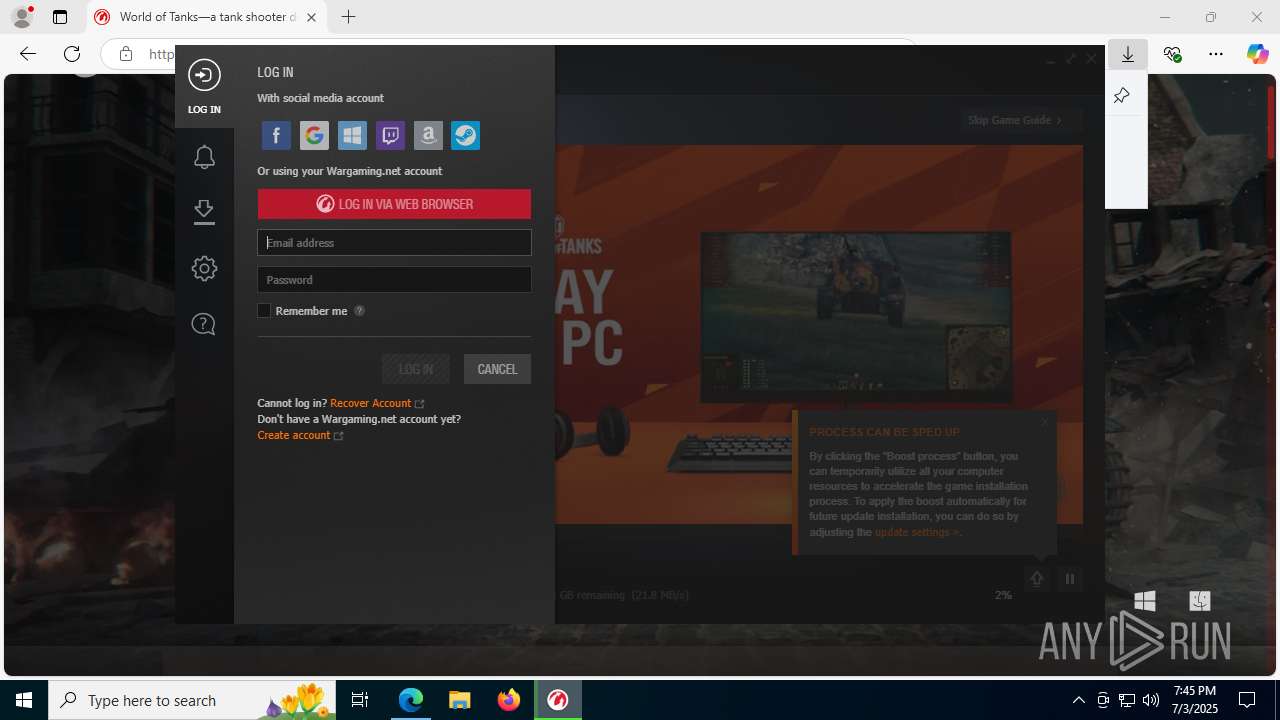The height and width of the screenshot is (720, 1280).
Task: Pause the game installation
Action: coord(1069,579)
